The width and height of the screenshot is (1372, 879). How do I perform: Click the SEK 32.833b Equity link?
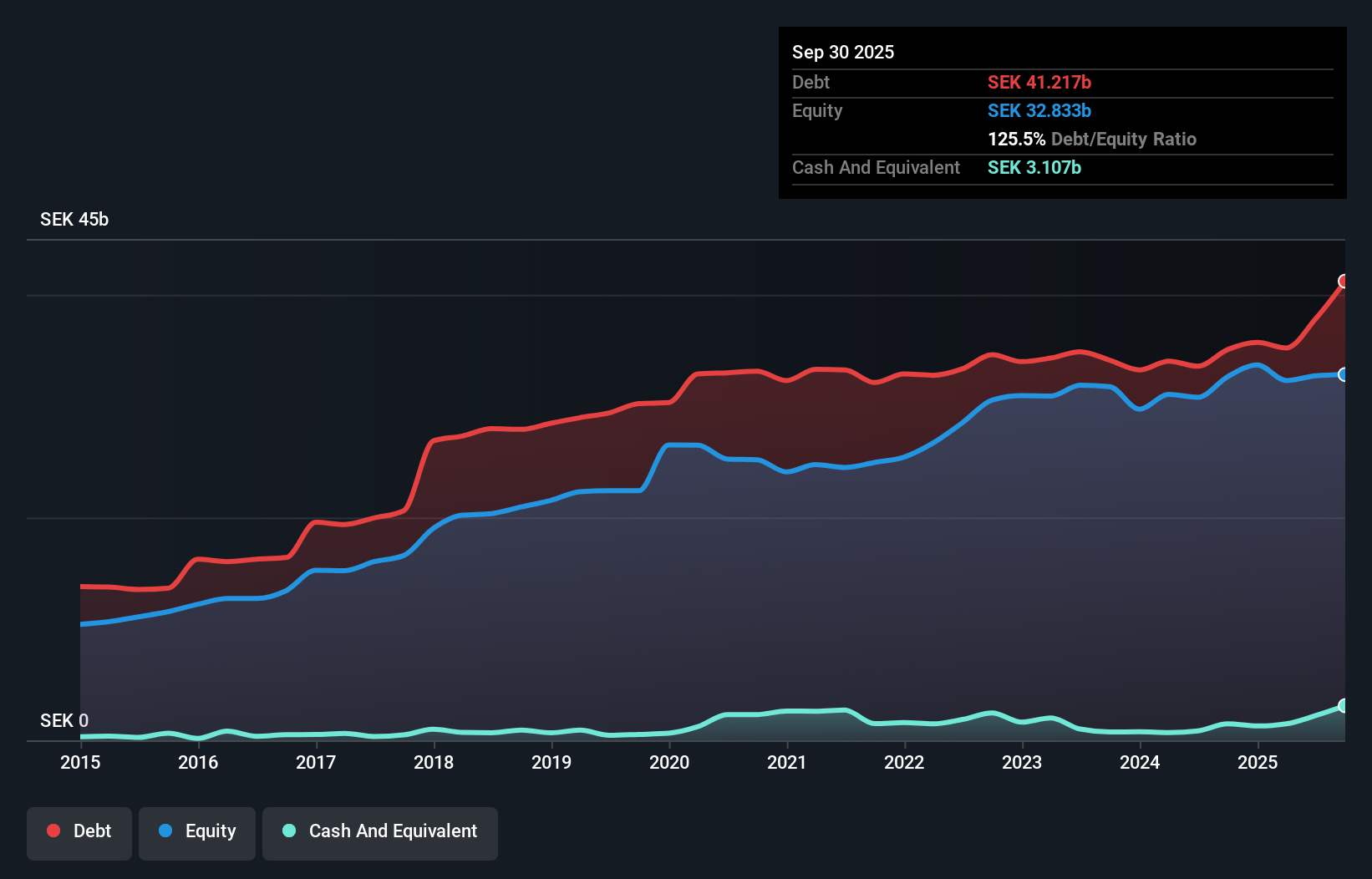1039,110
